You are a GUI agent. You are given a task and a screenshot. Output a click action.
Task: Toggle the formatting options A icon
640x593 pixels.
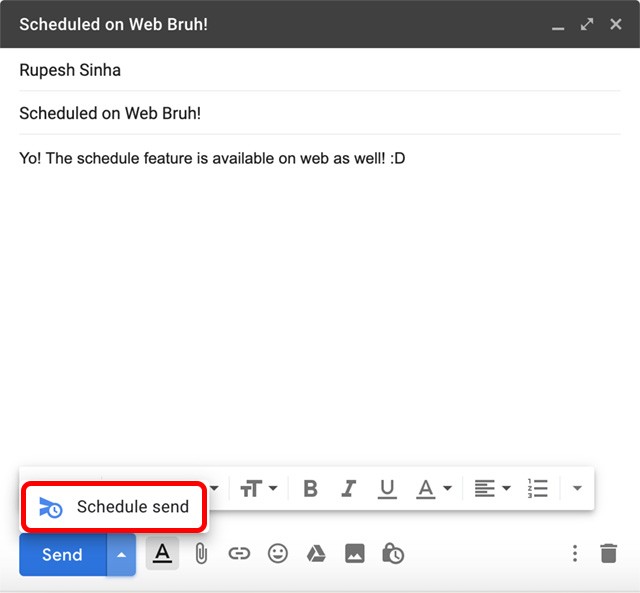point(162,553)
